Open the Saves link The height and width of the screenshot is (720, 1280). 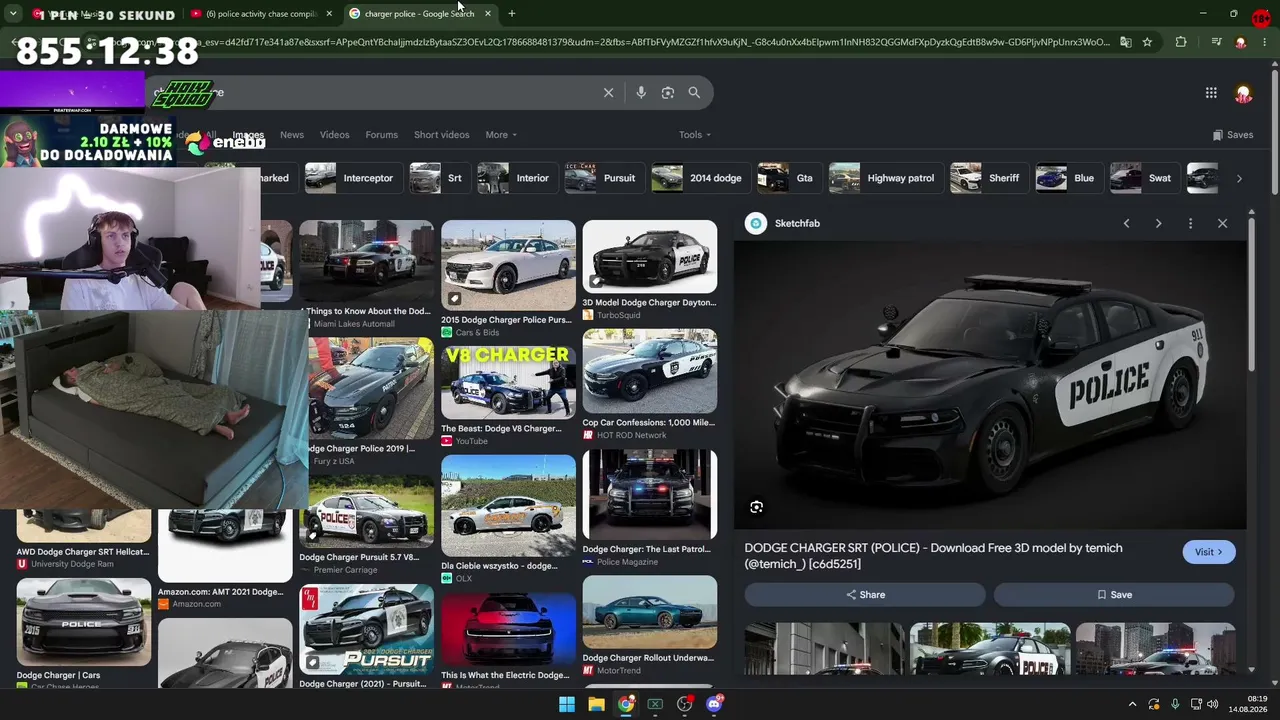tap(1232, 135)
